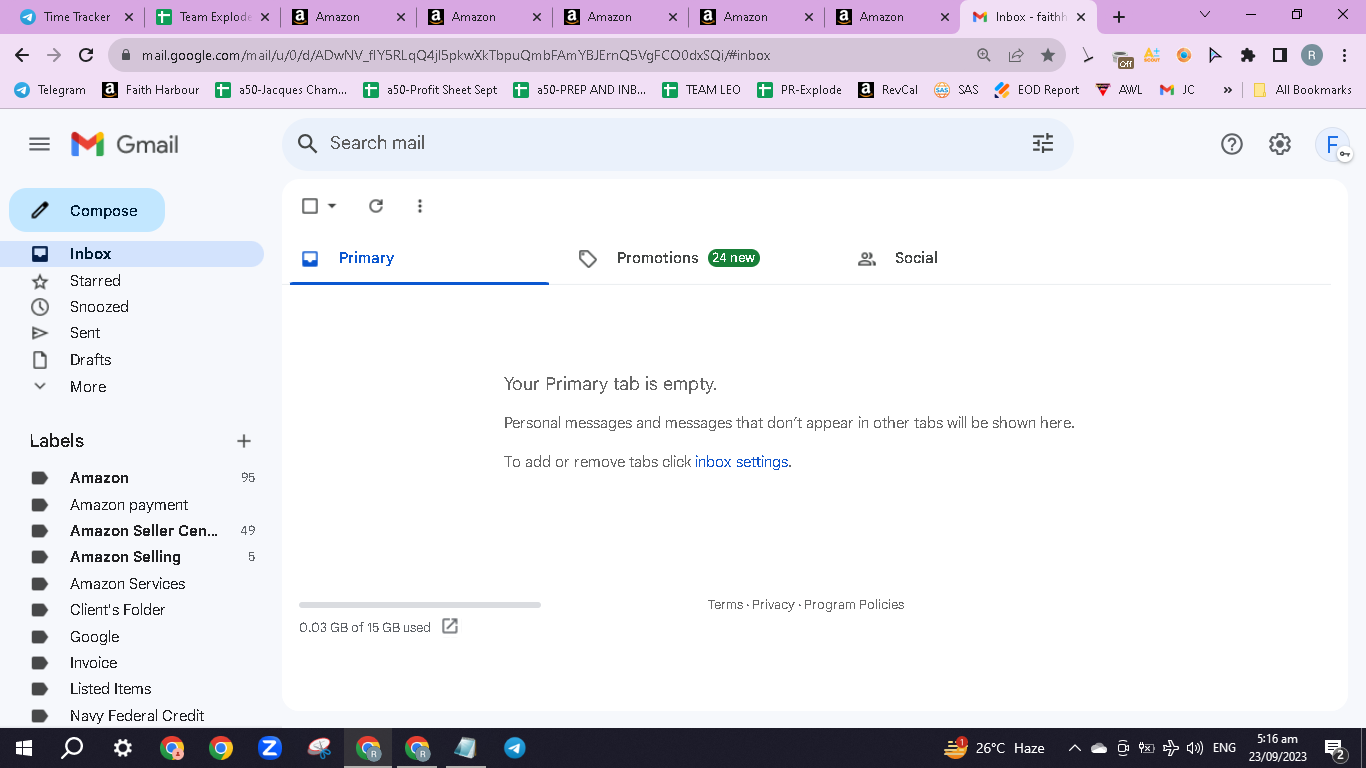
Task: Show hidden system tray icons
Action: (1074, 748)
